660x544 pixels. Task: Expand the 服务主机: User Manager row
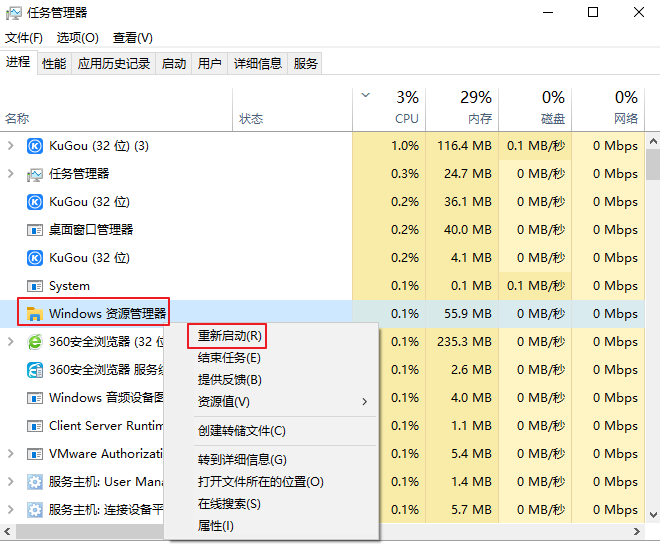pos(11,482)
